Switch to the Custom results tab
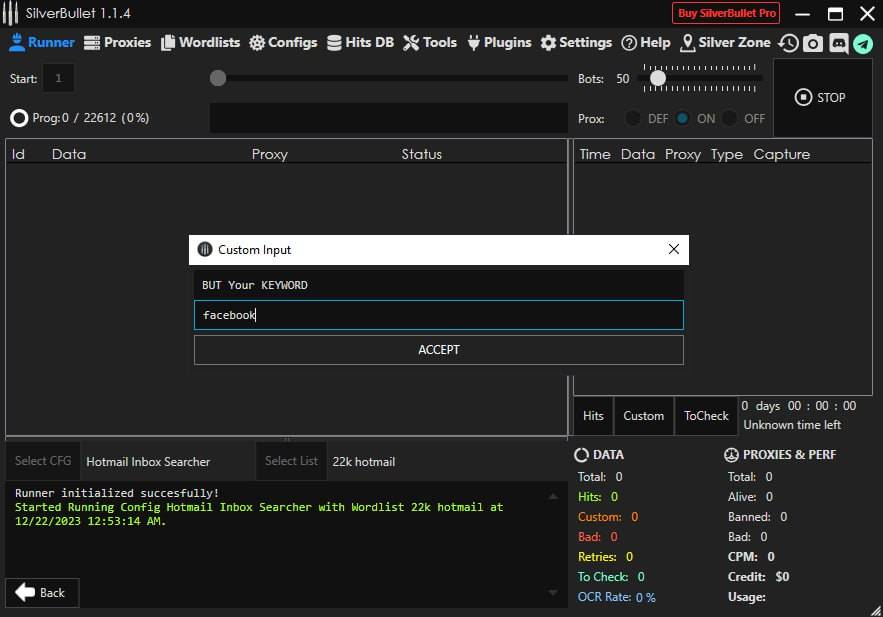 click(643, 416)
